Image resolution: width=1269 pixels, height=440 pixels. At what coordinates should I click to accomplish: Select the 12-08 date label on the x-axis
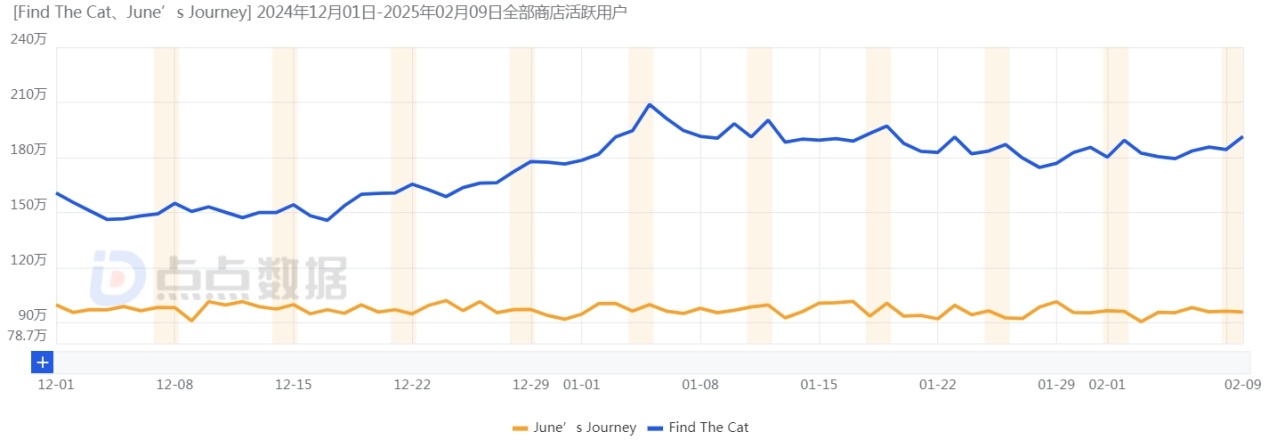(x=174, y=384)
